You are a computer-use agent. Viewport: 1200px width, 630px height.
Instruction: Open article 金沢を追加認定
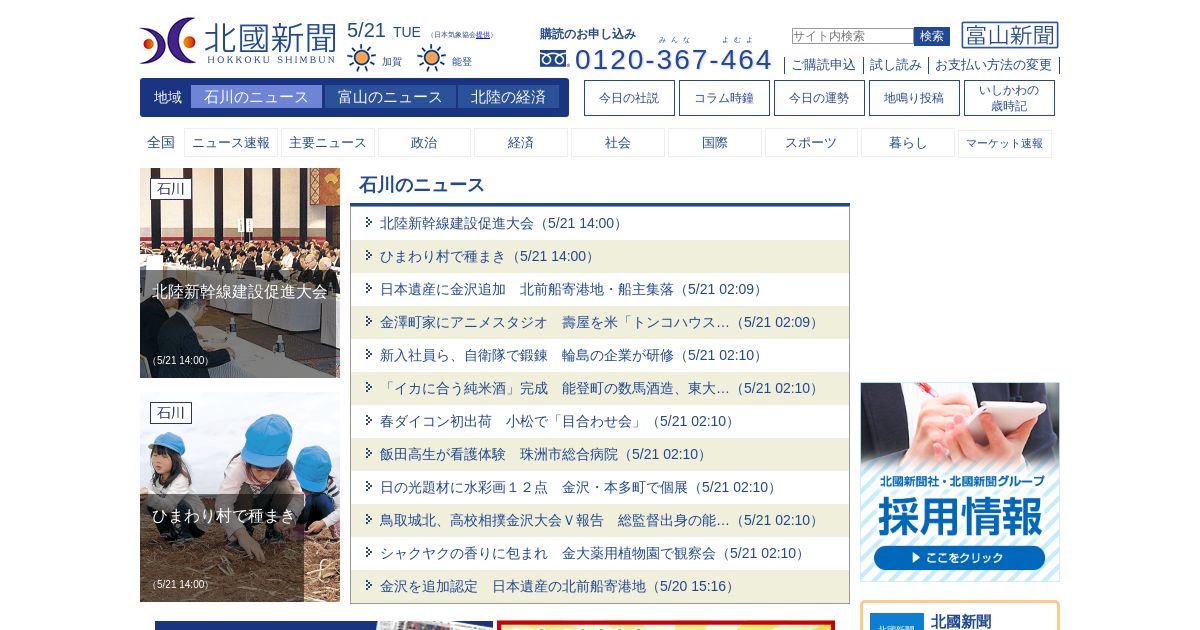click(600, 586)
